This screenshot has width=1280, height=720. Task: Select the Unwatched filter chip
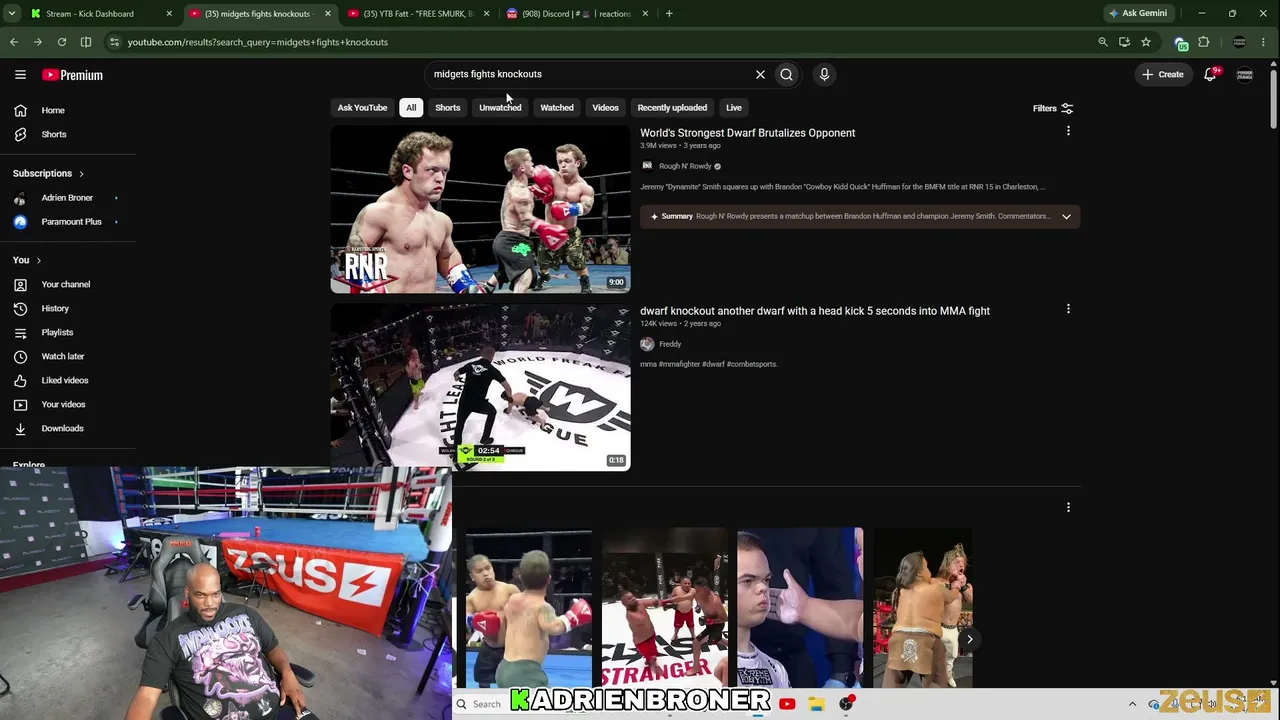click(500, 107)
